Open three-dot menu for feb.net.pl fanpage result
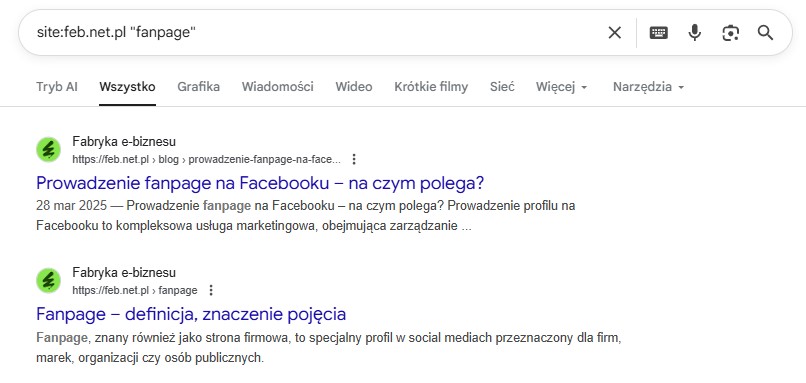Viewport: 806px width, 383px height. click(211, 290)
